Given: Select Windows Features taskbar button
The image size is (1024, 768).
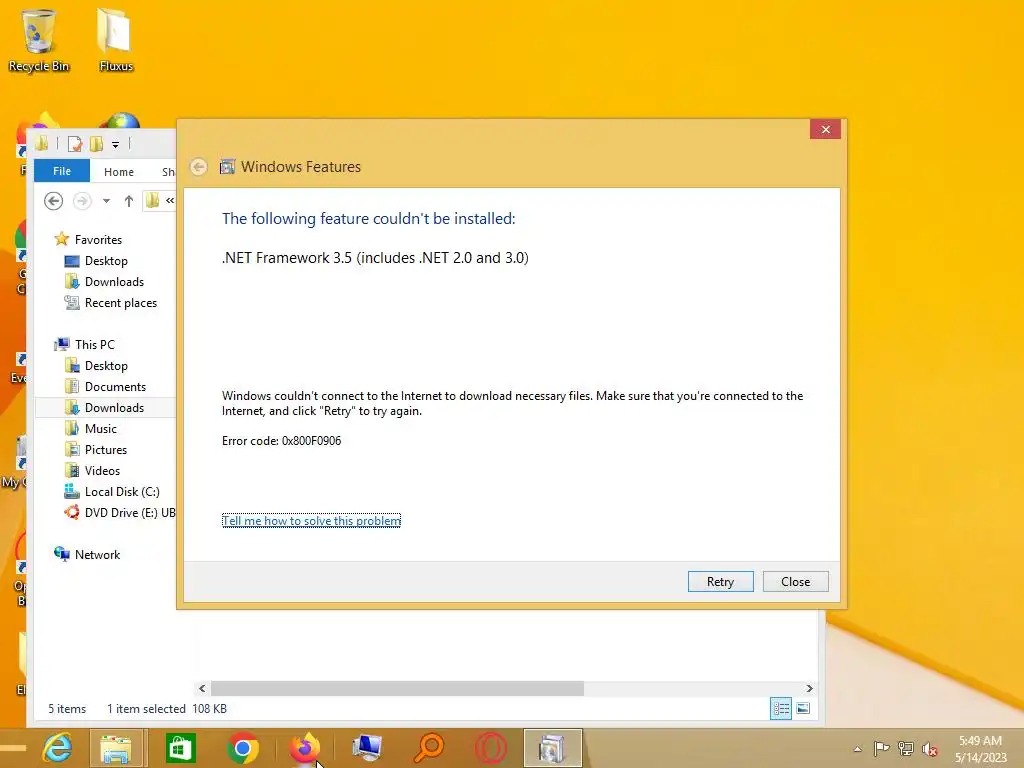Looking at the screenshot, I should click(552, 748).
